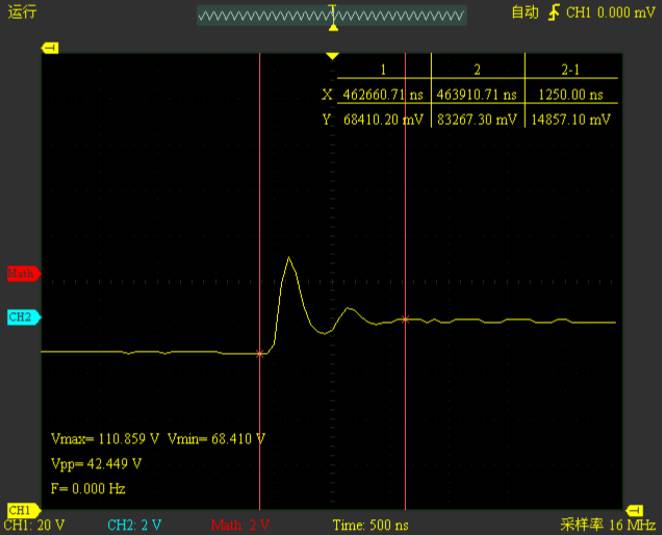Click cursor 1 cross marker on waveform
Screen dimensions: 662x535
[x=260, y=353]
